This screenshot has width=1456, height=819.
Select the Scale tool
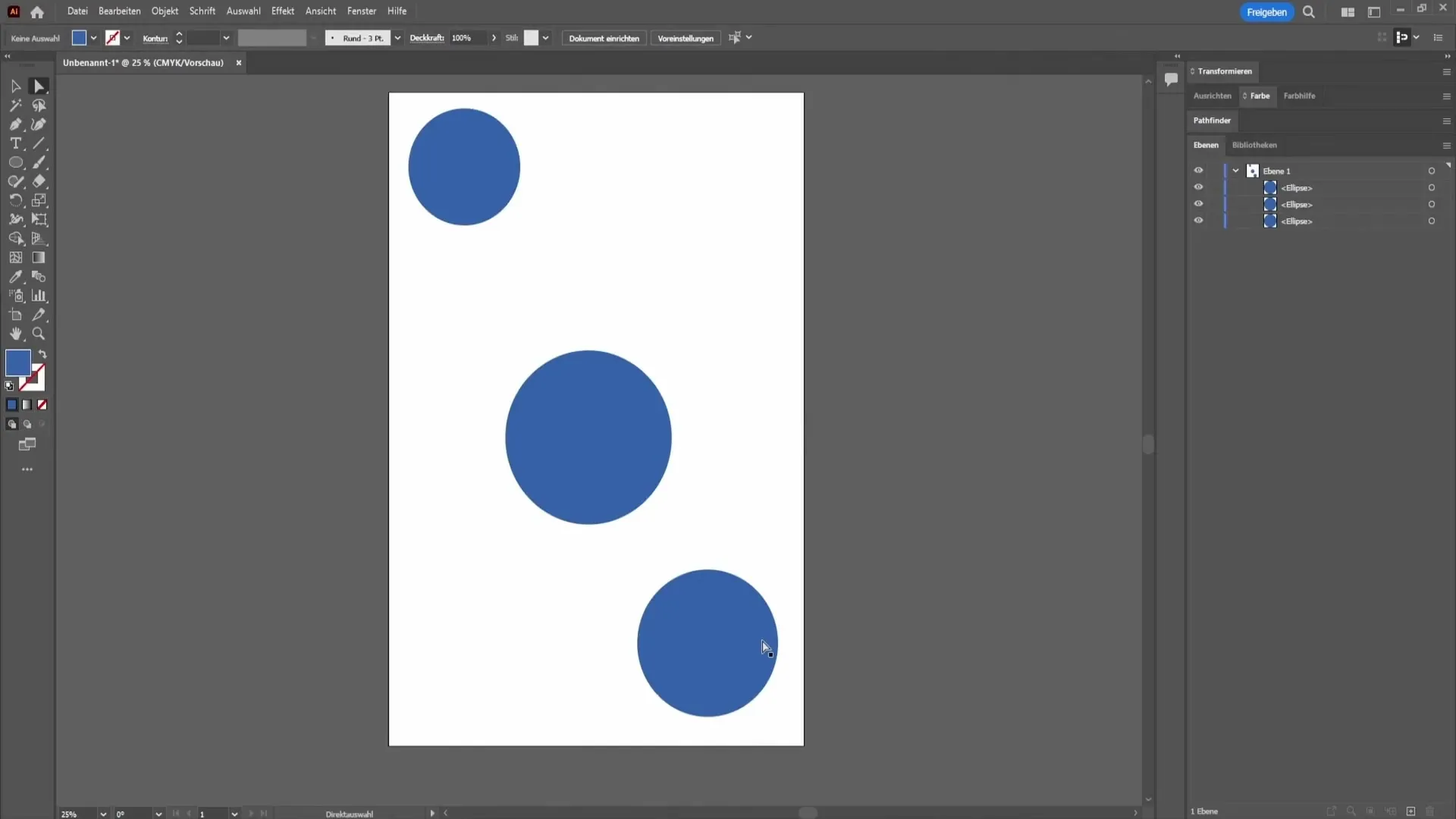pyautogui.click(x=39, y=200)
